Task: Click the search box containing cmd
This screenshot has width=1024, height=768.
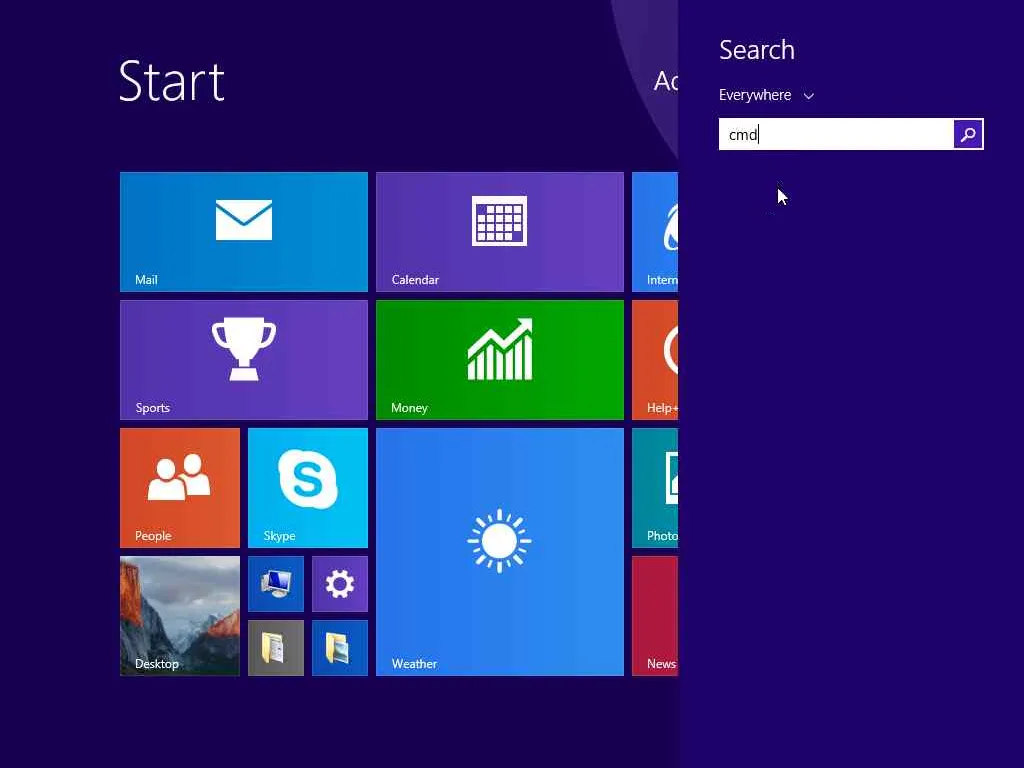Action: [x=836, y=134]
